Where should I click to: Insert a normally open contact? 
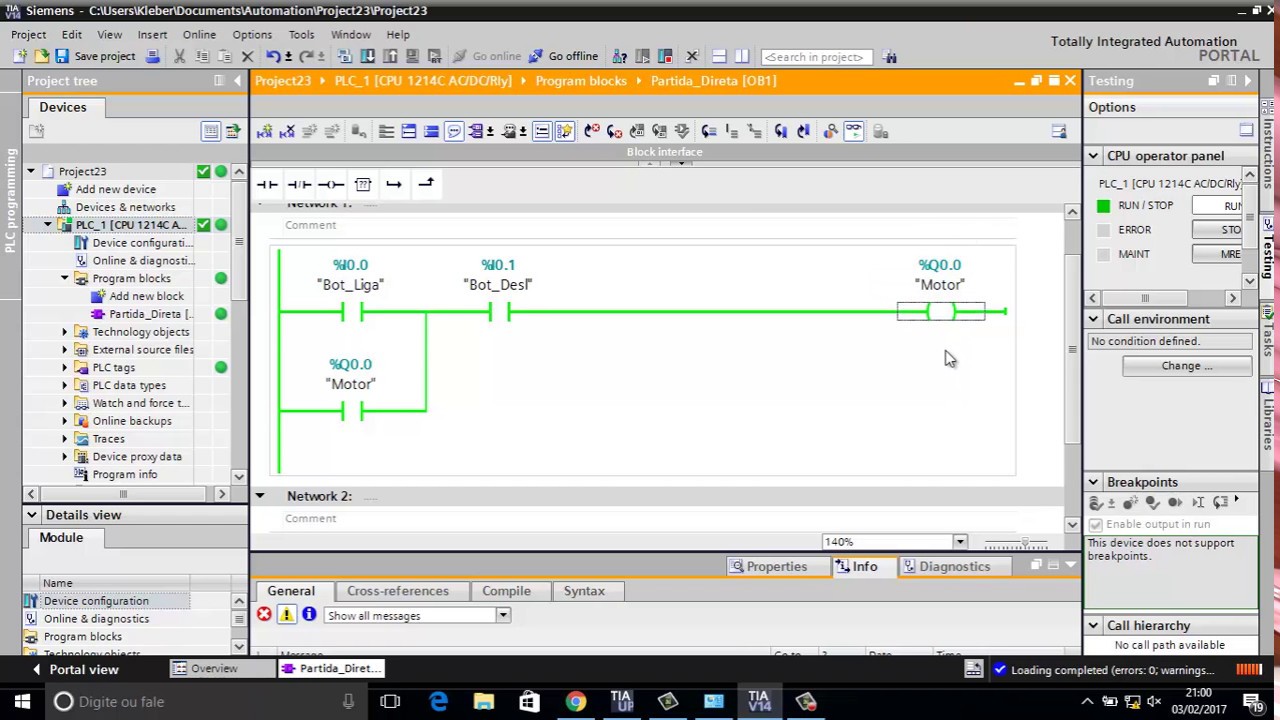pyautogui.click(x=267, y=184)
